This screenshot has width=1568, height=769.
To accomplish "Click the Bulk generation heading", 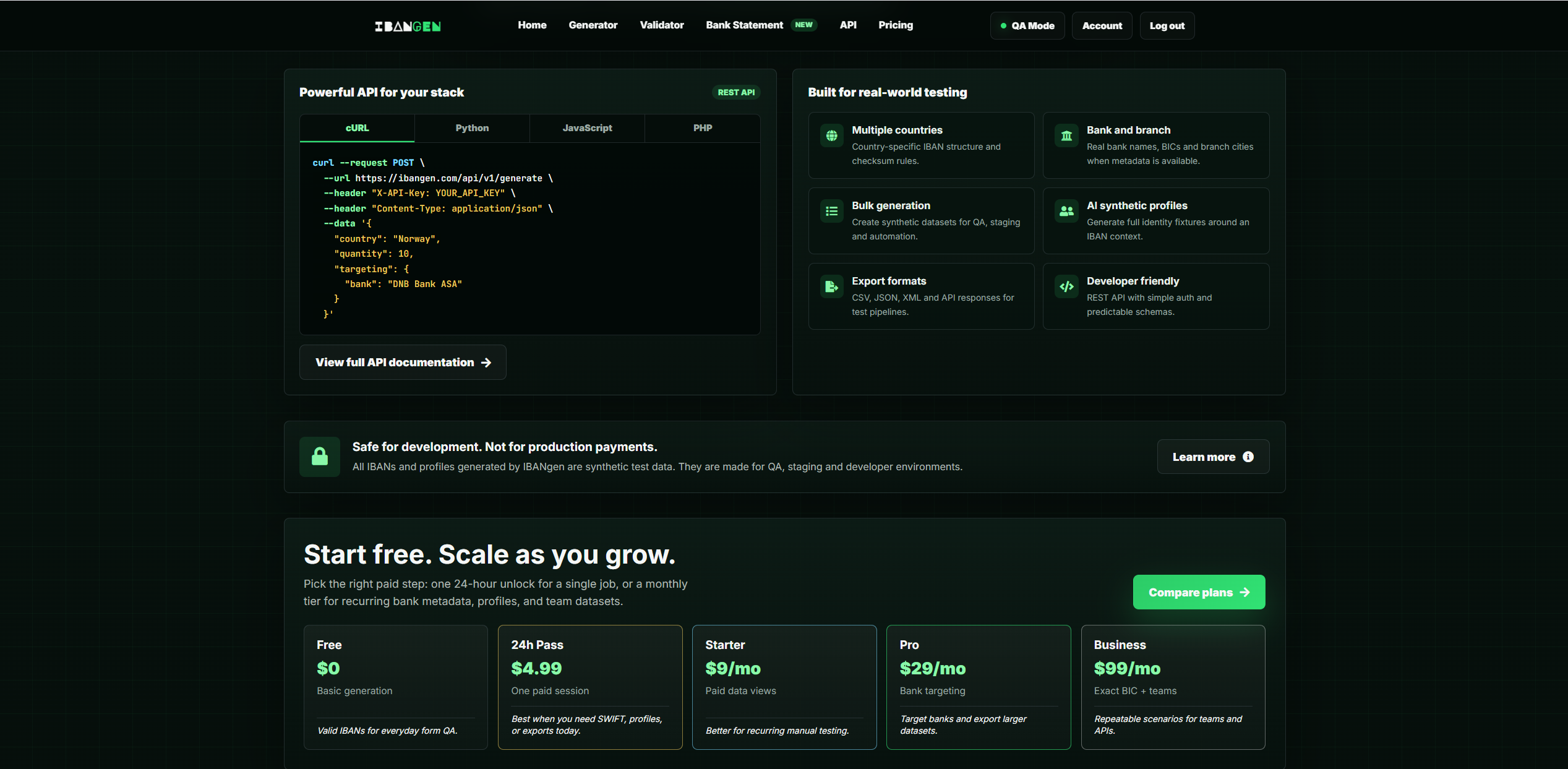I will (x=891, y=205).
